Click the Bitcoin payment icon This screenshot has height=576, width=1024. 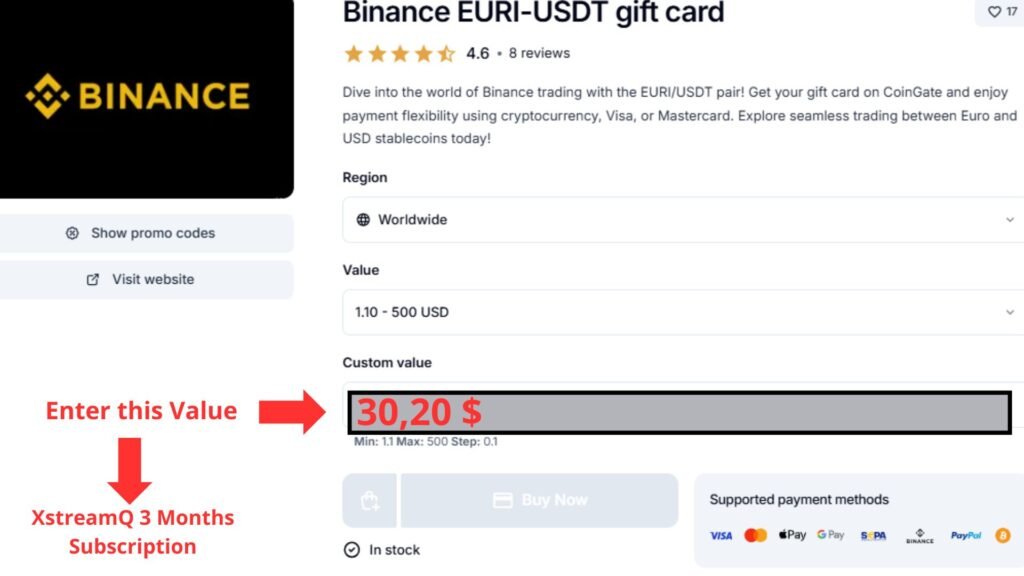pyautogui.click(x=1002, y=536)
